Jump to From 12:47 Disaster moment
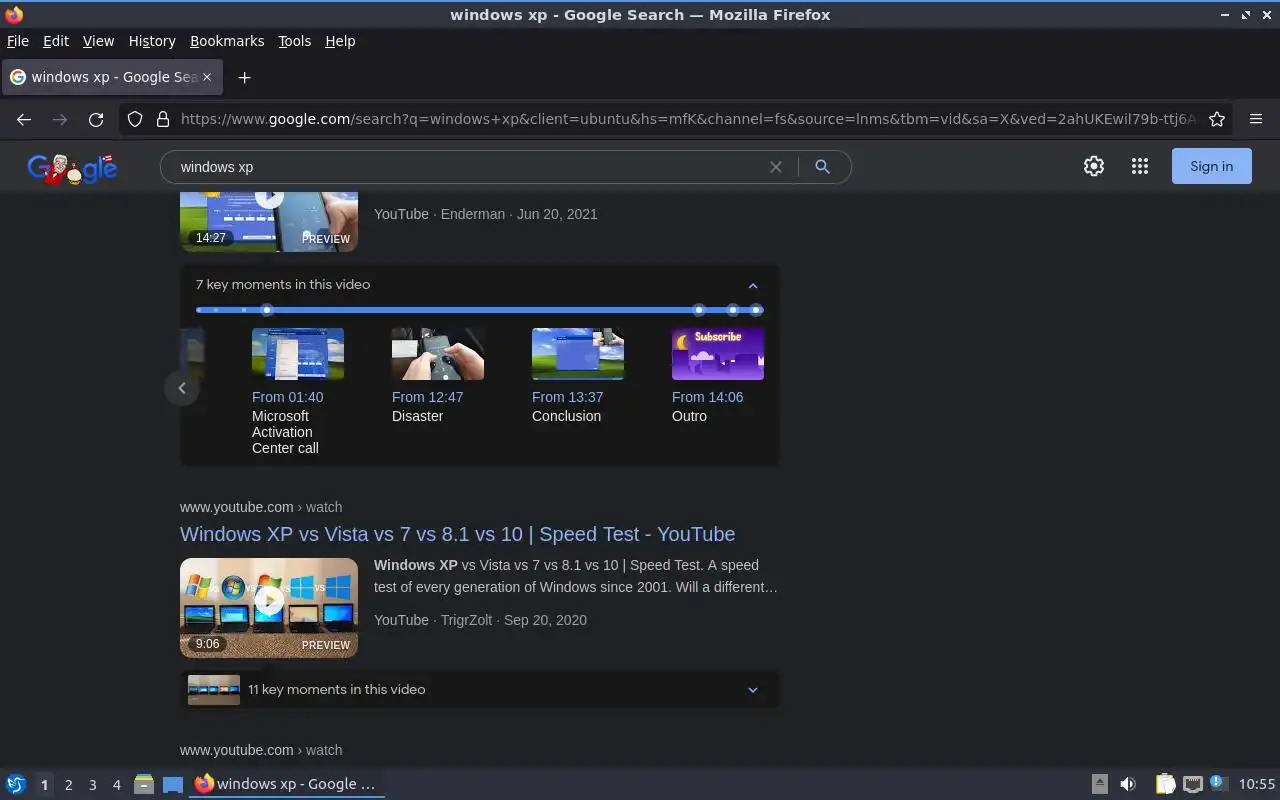Screen dimensions: 1280x800 (x=427, y=397)
